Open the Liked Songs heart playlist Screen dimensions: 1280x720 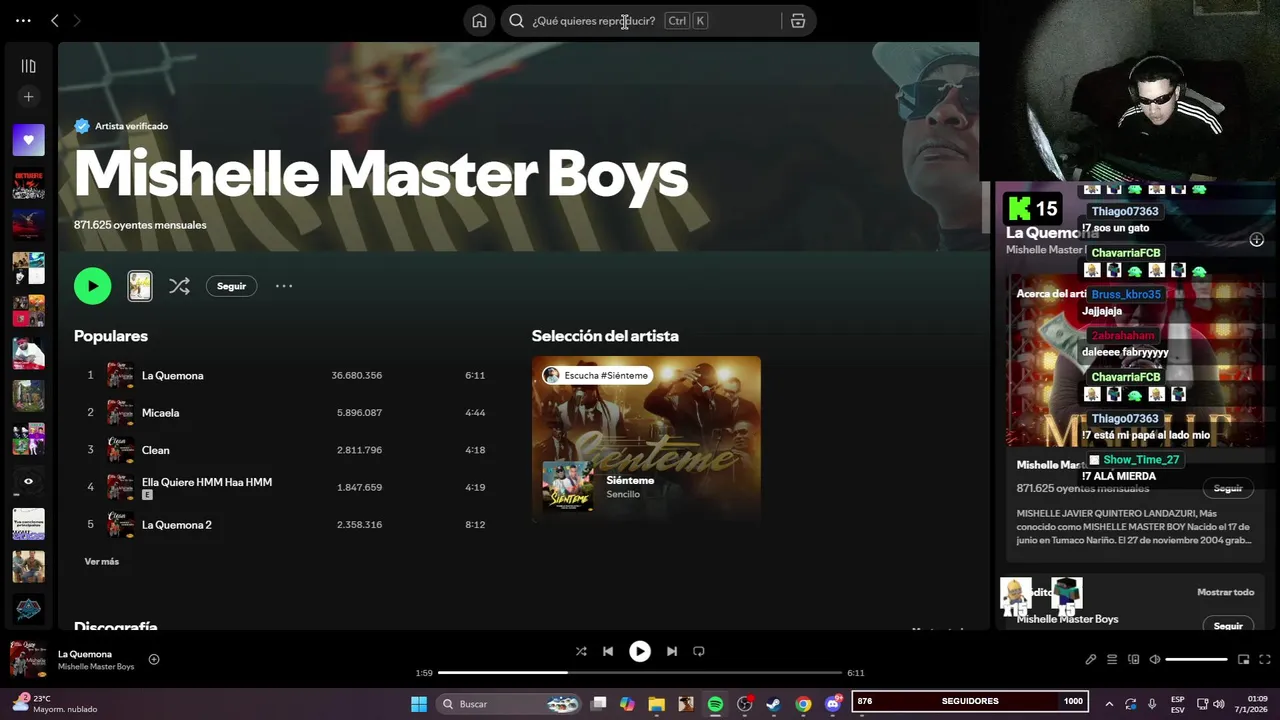pyautogui.click(x=28, y=140)
